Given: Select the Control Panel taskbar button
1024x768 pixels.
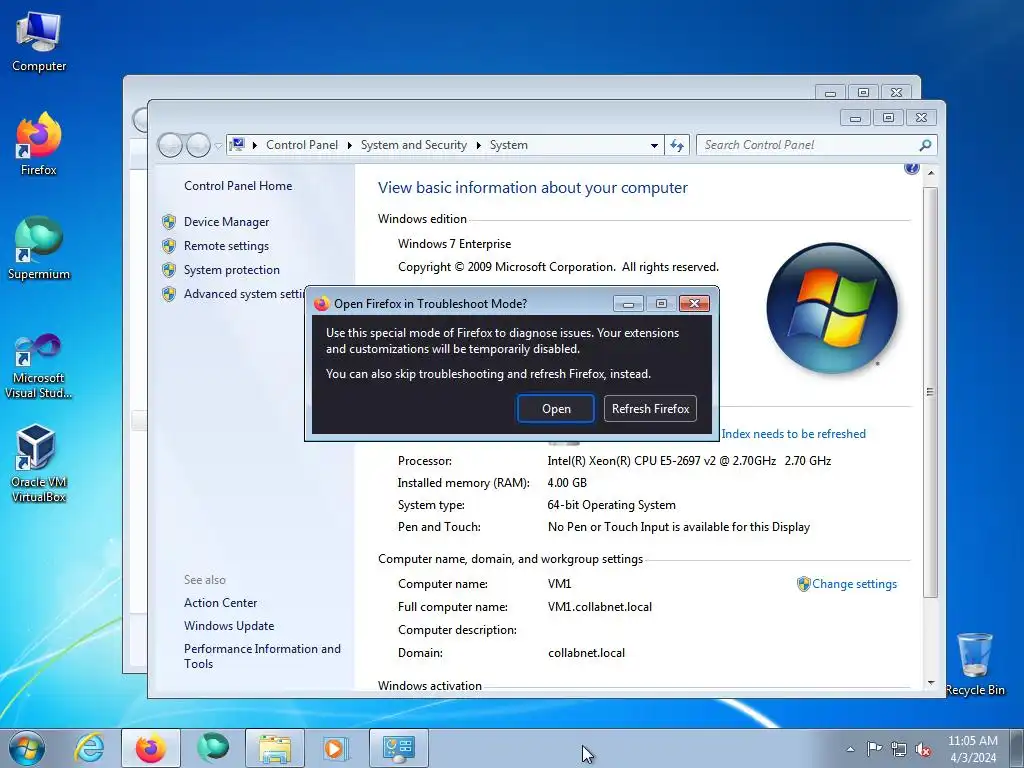Looking at the screenshot, I should (399, 748).
